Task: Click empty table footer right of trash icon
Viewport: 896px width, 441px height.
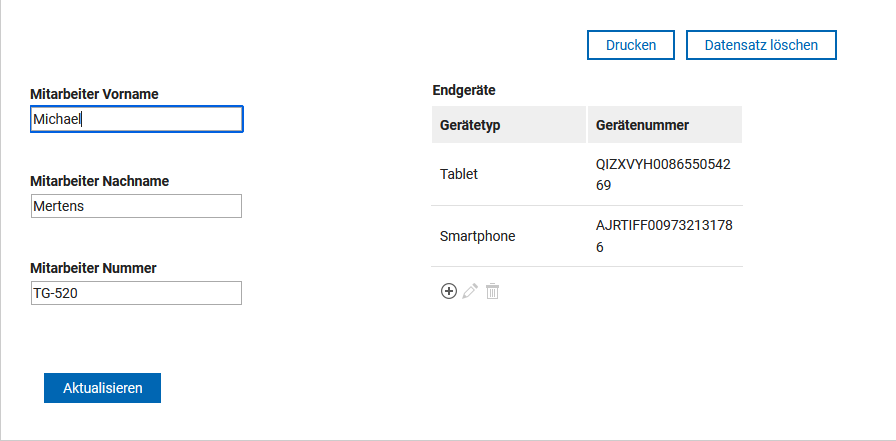Action: [x=623, y=291]
